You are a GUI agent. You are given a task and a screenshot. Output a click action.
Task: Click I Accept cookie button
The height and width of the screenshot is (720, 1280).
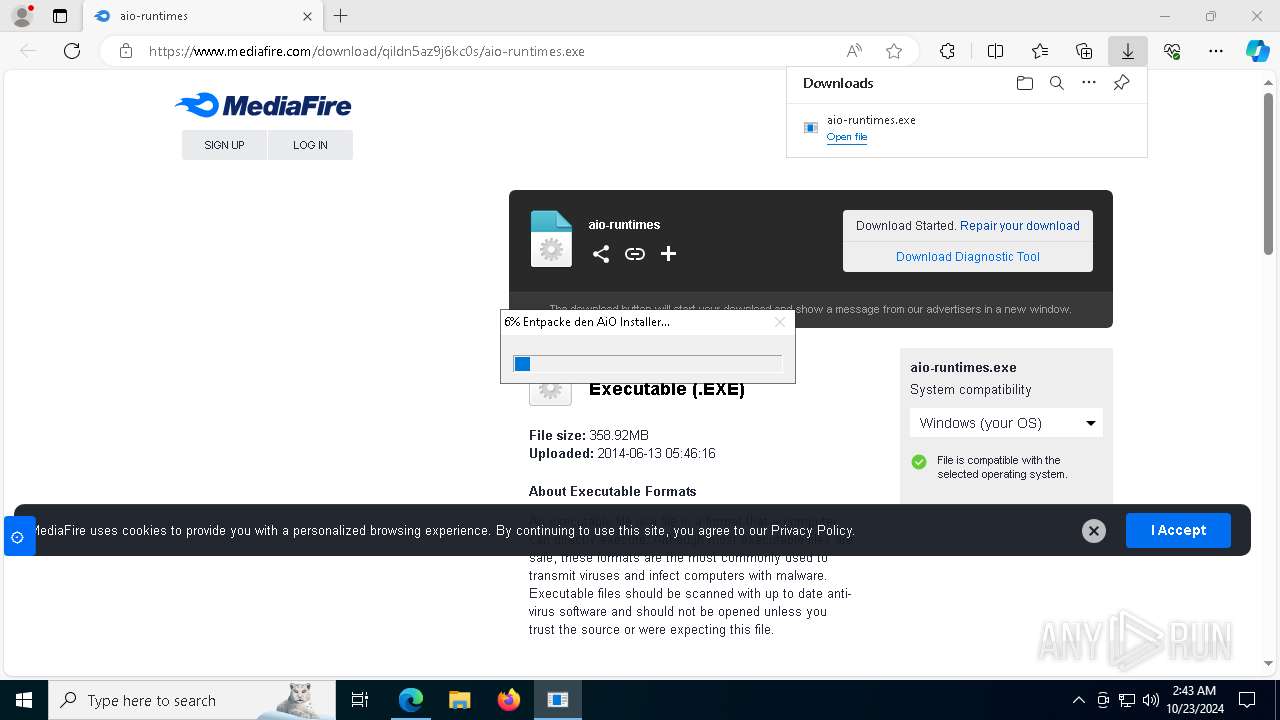click(x=1178, y=530)
